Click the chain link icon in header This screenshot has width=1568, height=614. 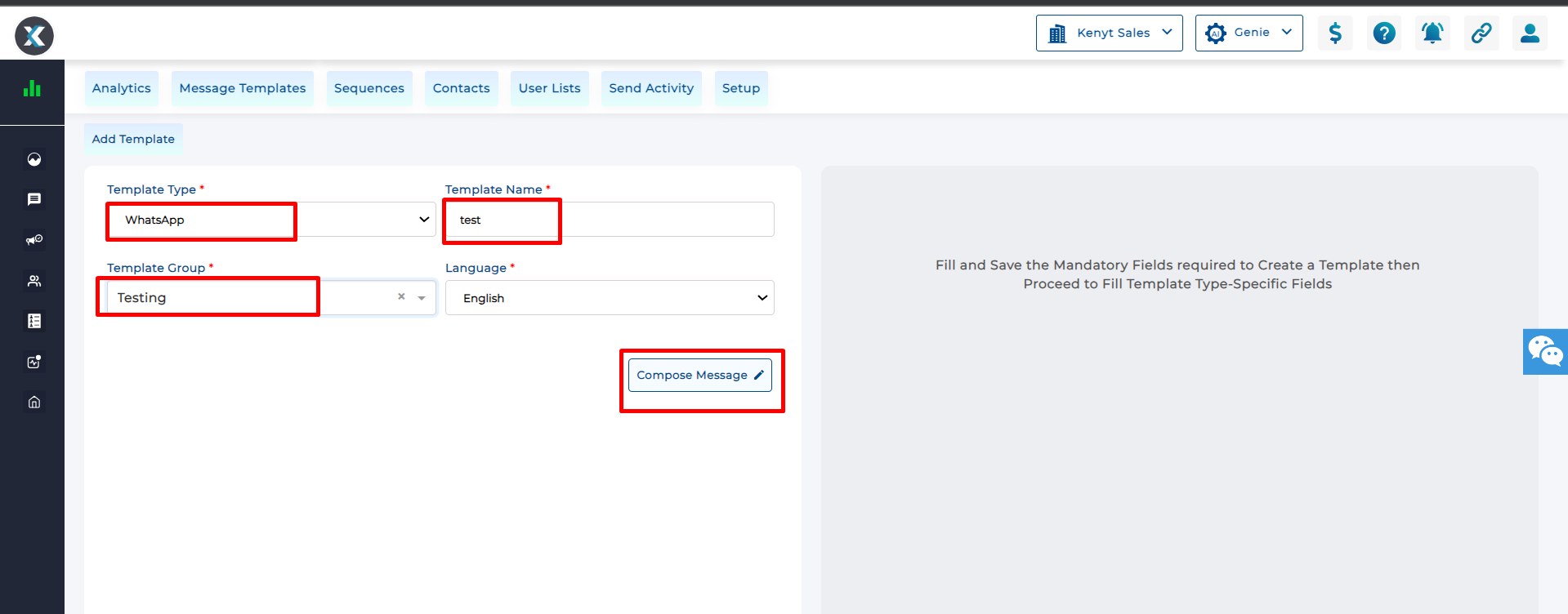1481,33
